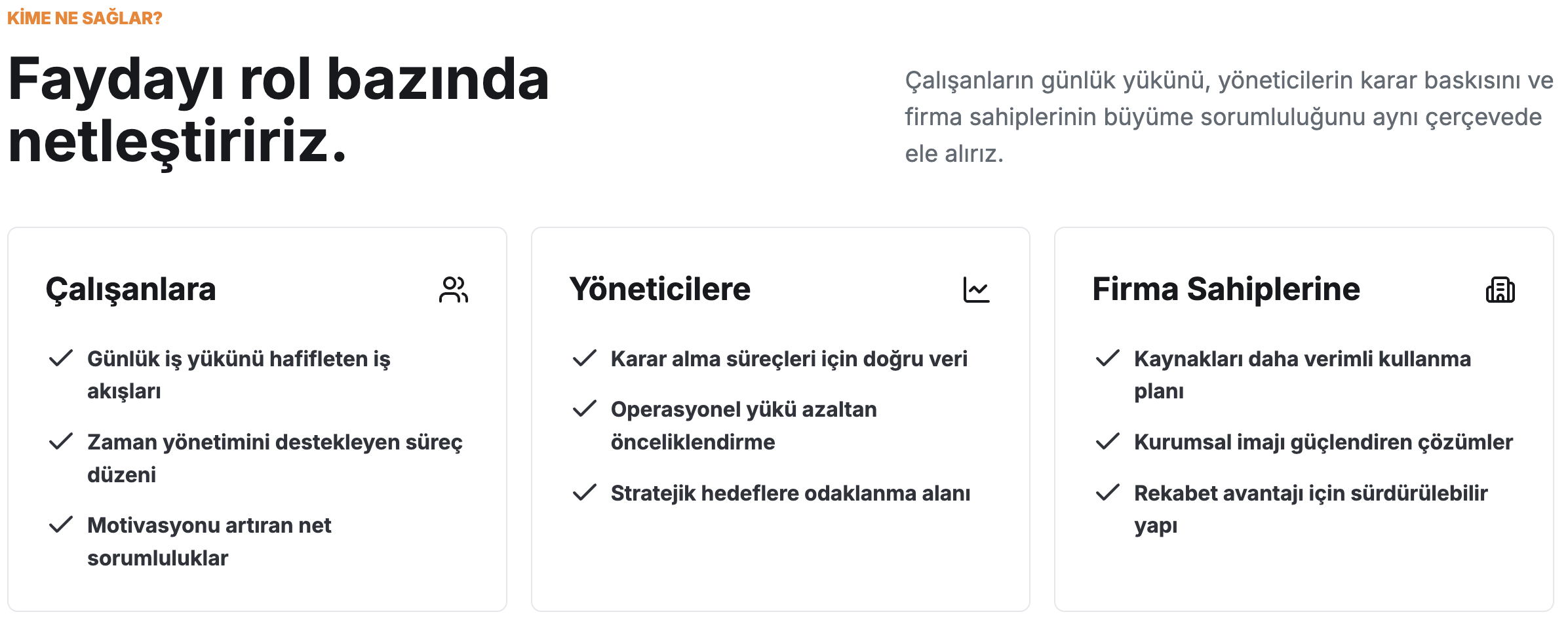Click the Stratejik hedeflere odaklanma alanı text
1568x629 pixels.
pyautogui.click(x=791, y=493)
